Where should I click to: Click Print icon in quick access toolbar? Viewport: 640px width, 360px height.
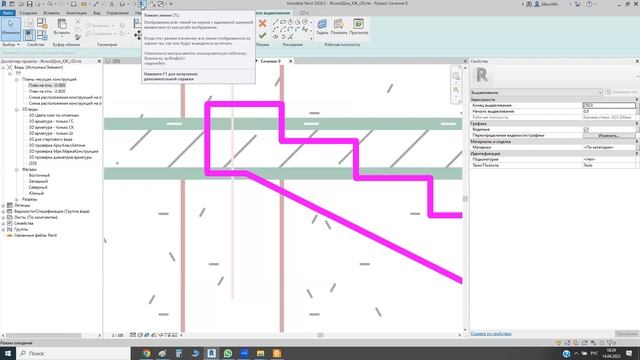[73, 4]
